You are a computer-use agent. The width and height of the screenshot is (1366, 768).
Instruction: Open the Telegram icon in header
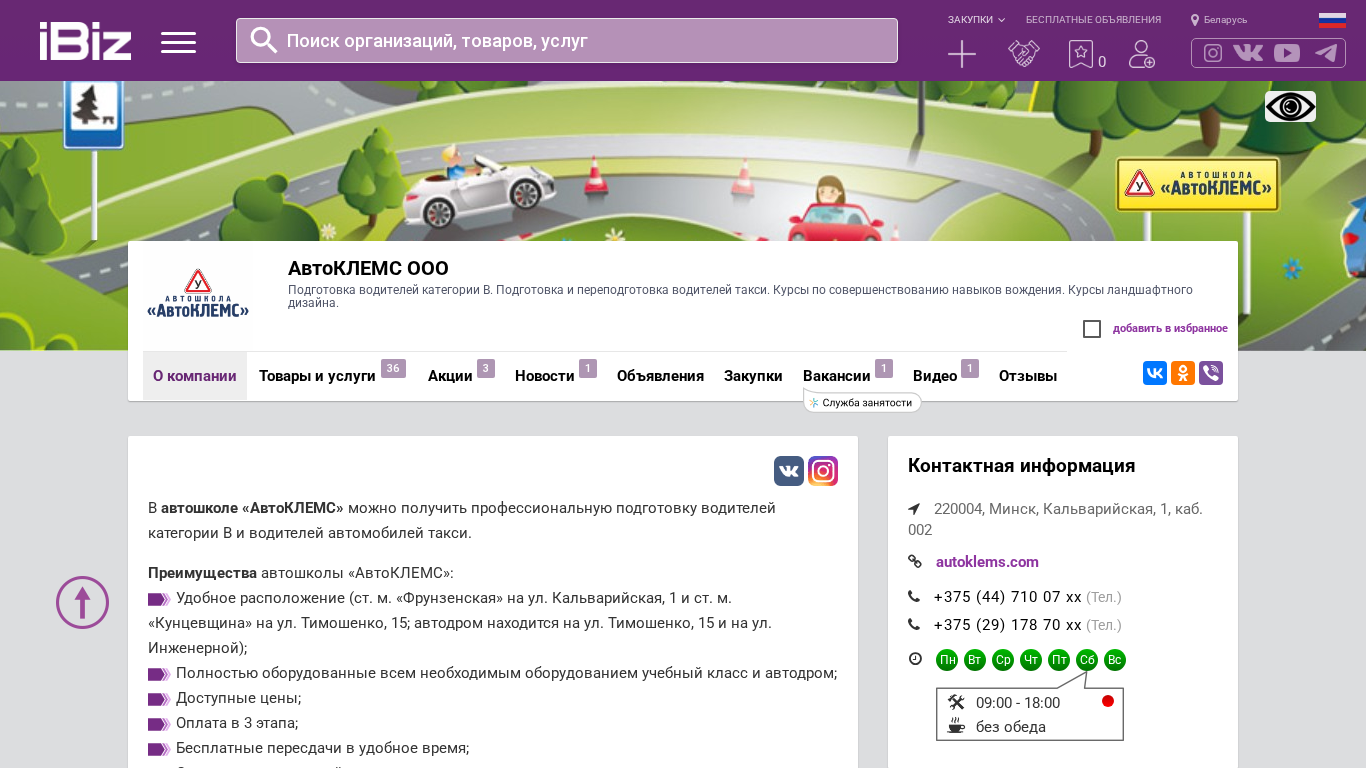1326,53
